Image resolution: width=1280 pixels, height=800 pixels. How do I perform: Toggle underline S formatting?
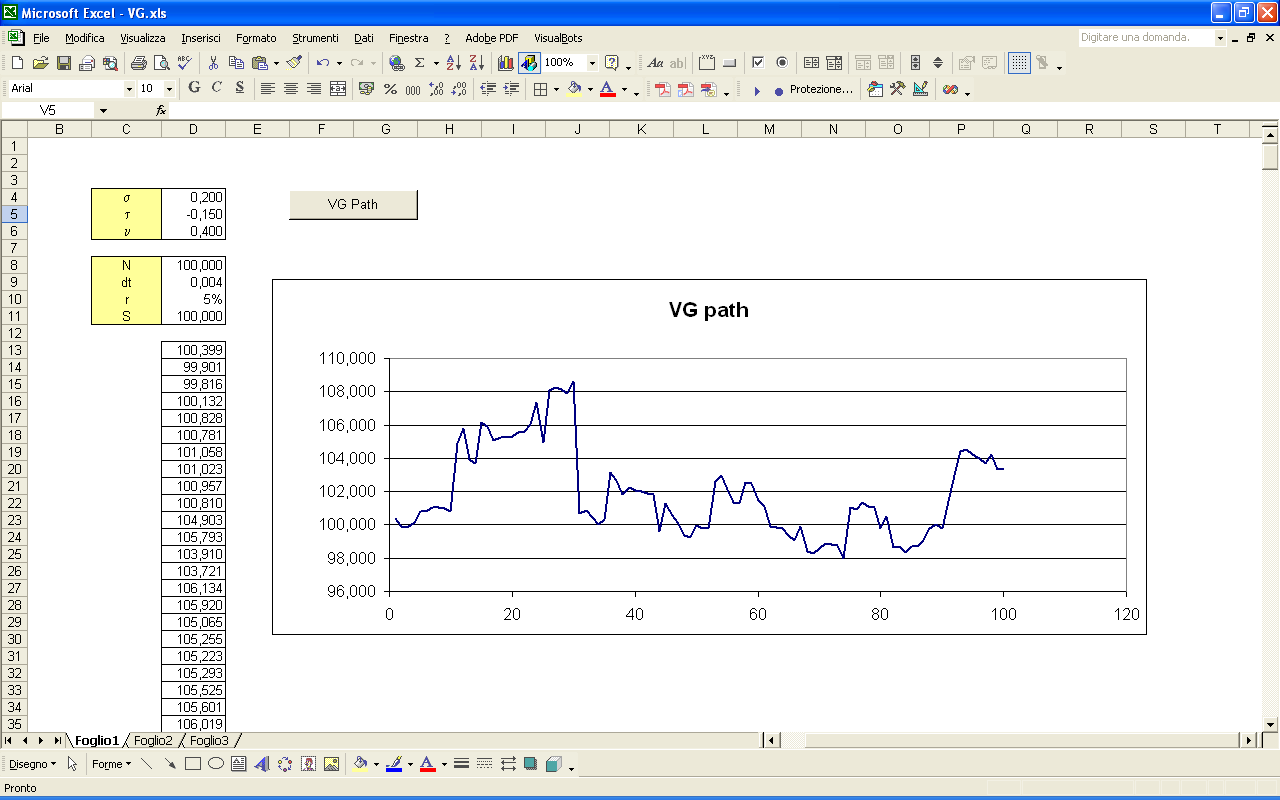pyautogui.click(x=240, y=88)
